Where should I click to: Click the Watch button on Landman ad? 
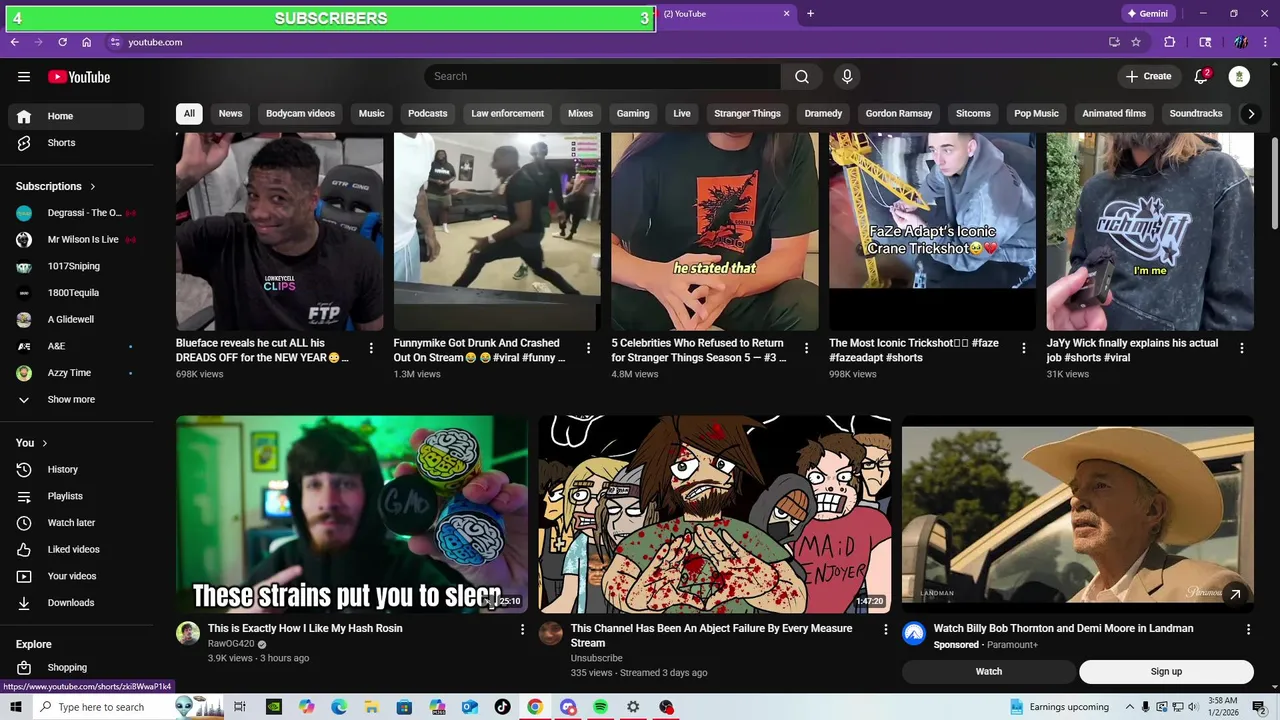point(988,671)
